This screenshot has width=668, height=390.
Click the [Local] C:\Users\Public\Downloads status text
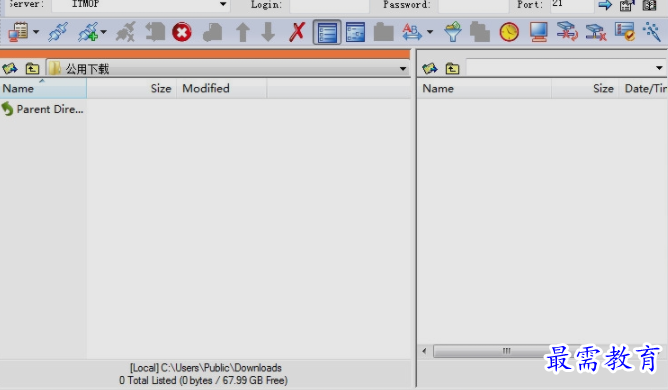206,367
